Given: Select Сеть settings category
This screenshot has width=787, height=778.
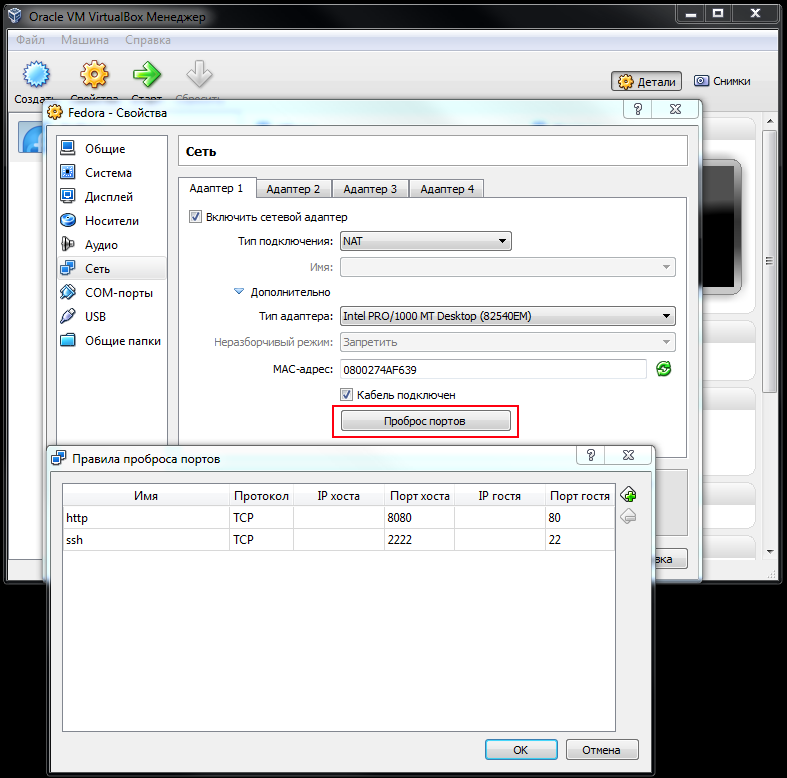Looking at the screenshot, I should (112, 269).
